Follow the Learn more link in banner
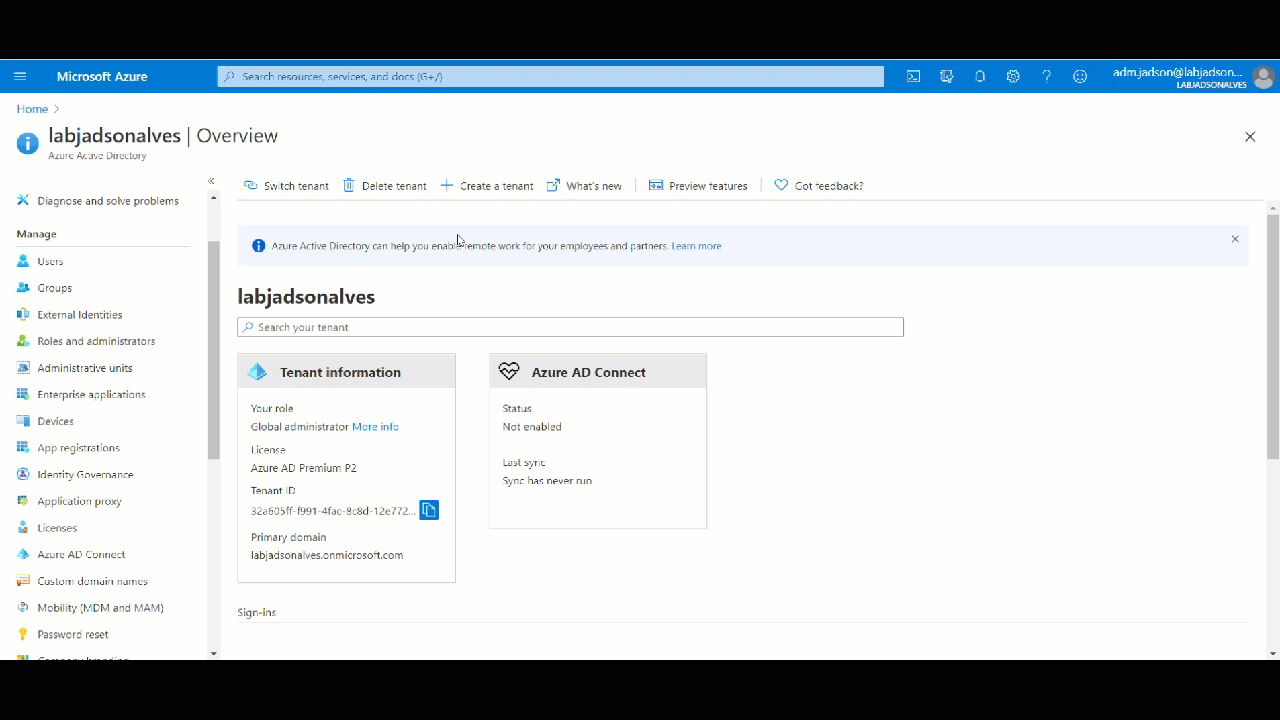Image resolution: width=1280 pixels, height=720 pixels. (x=696, y=246)
